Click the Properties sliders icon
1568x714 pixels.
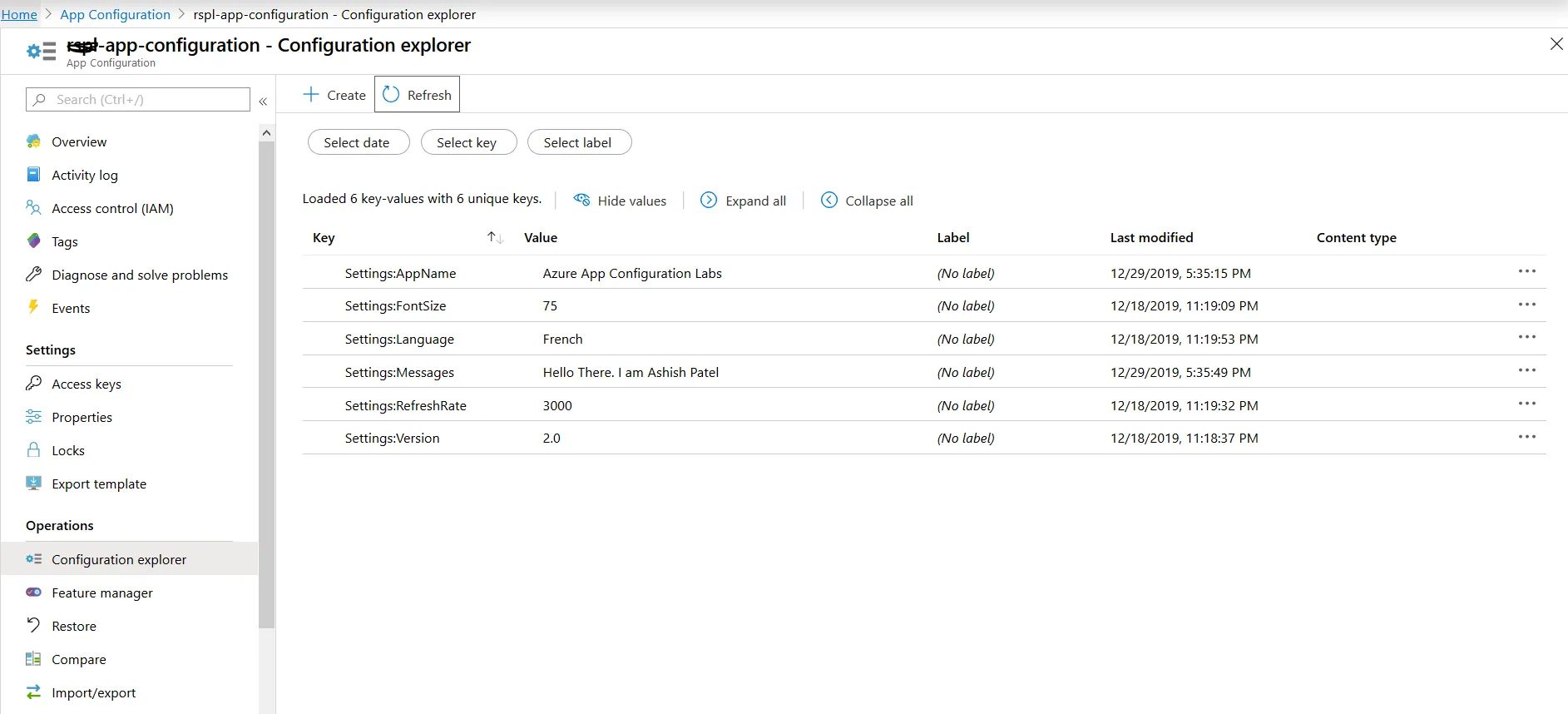[33, 417]
